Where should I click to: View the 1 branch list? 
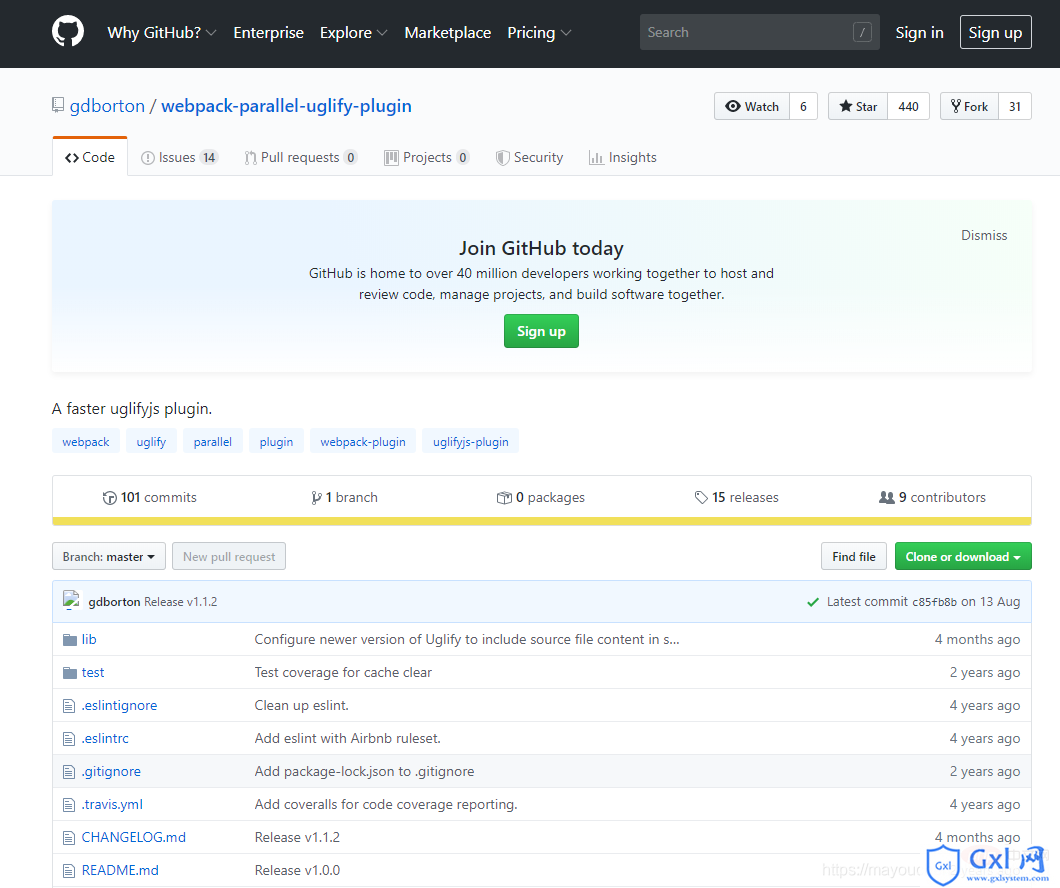coord(344,497)
